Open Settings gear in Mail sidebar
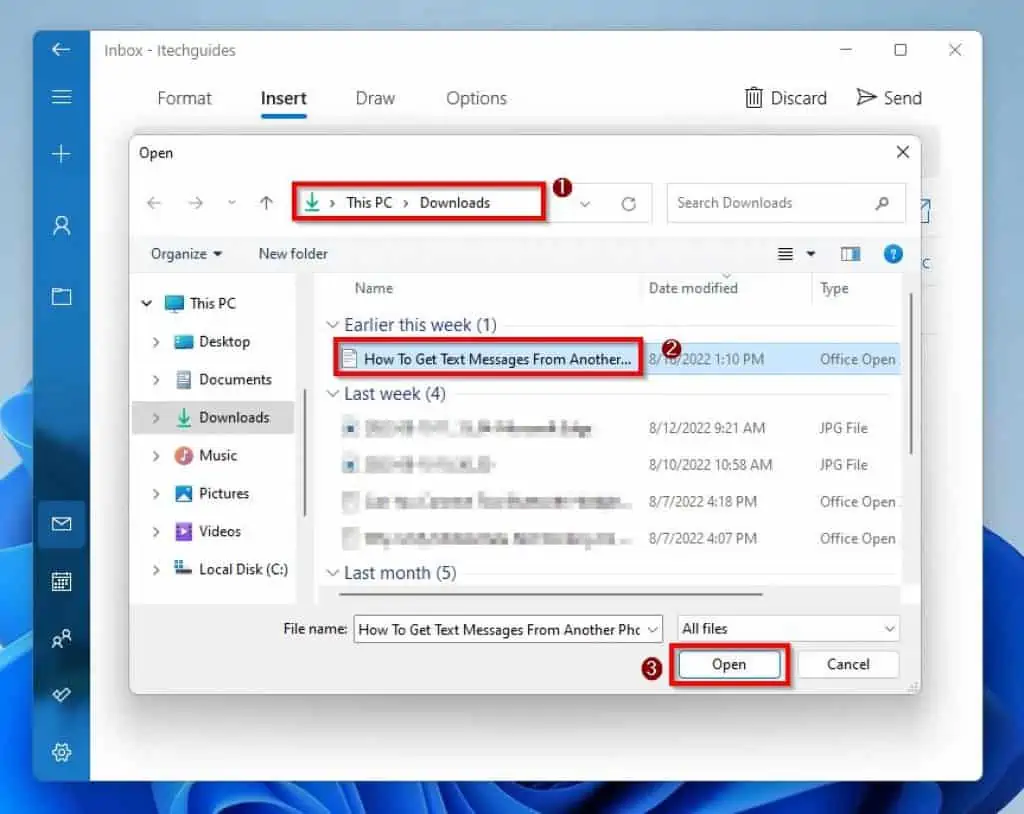This screenshot has height=814, width=1024. 61,752
